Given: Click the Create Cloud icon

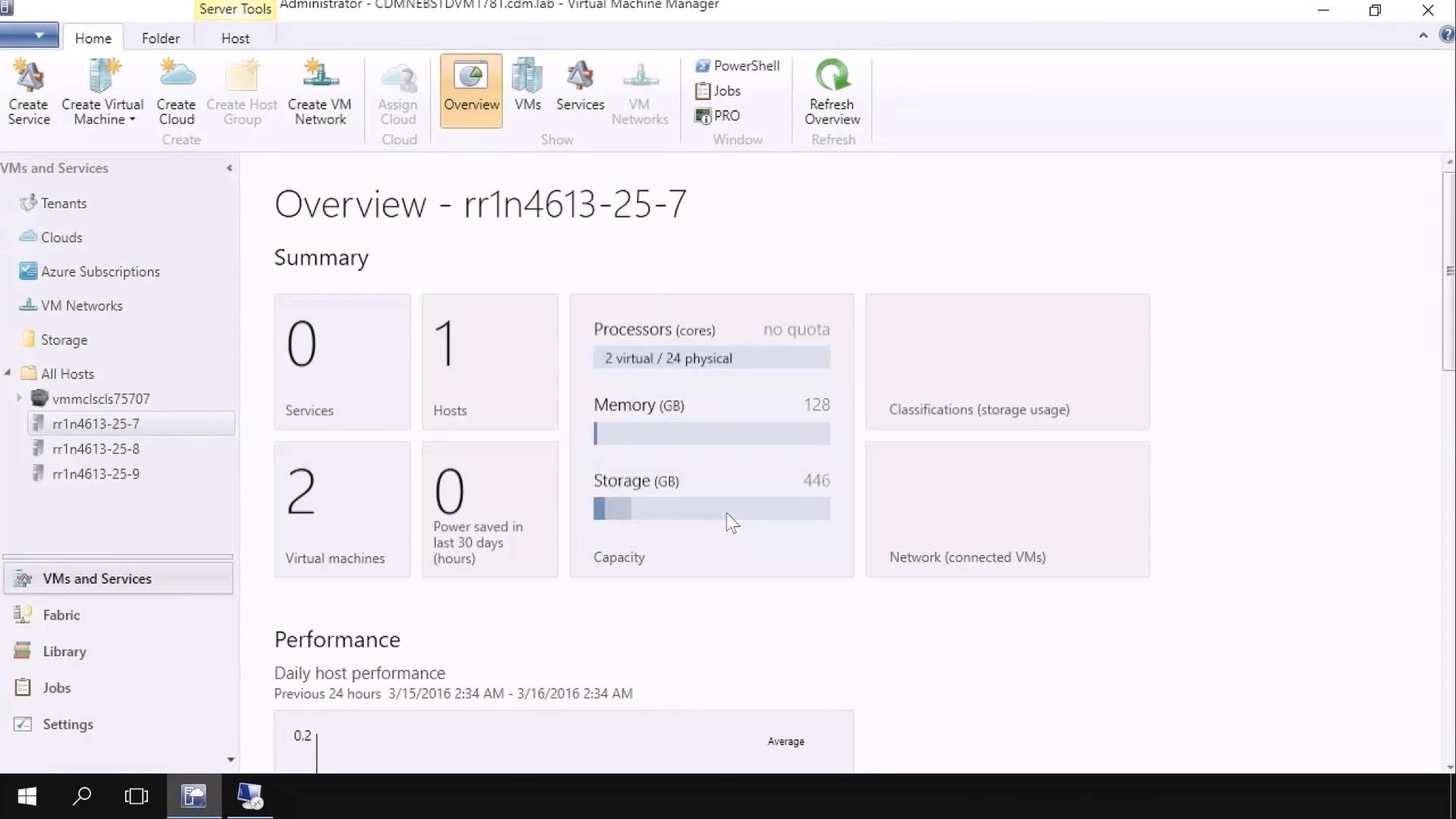Looking at the screenshot, I should [x=177, y=91].
